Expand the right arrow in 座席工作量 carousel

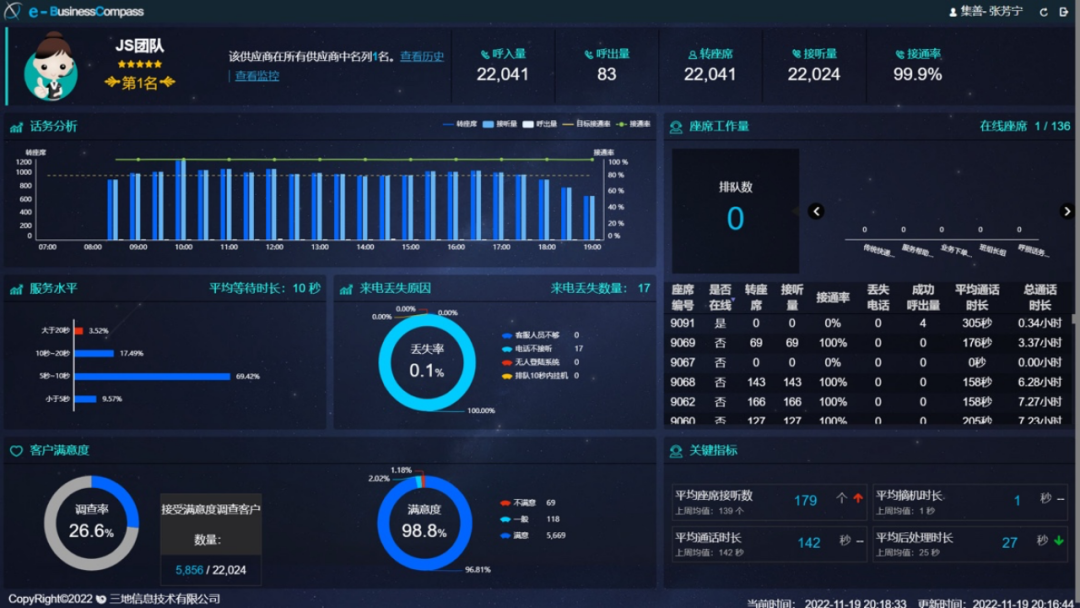[1068, 211]
